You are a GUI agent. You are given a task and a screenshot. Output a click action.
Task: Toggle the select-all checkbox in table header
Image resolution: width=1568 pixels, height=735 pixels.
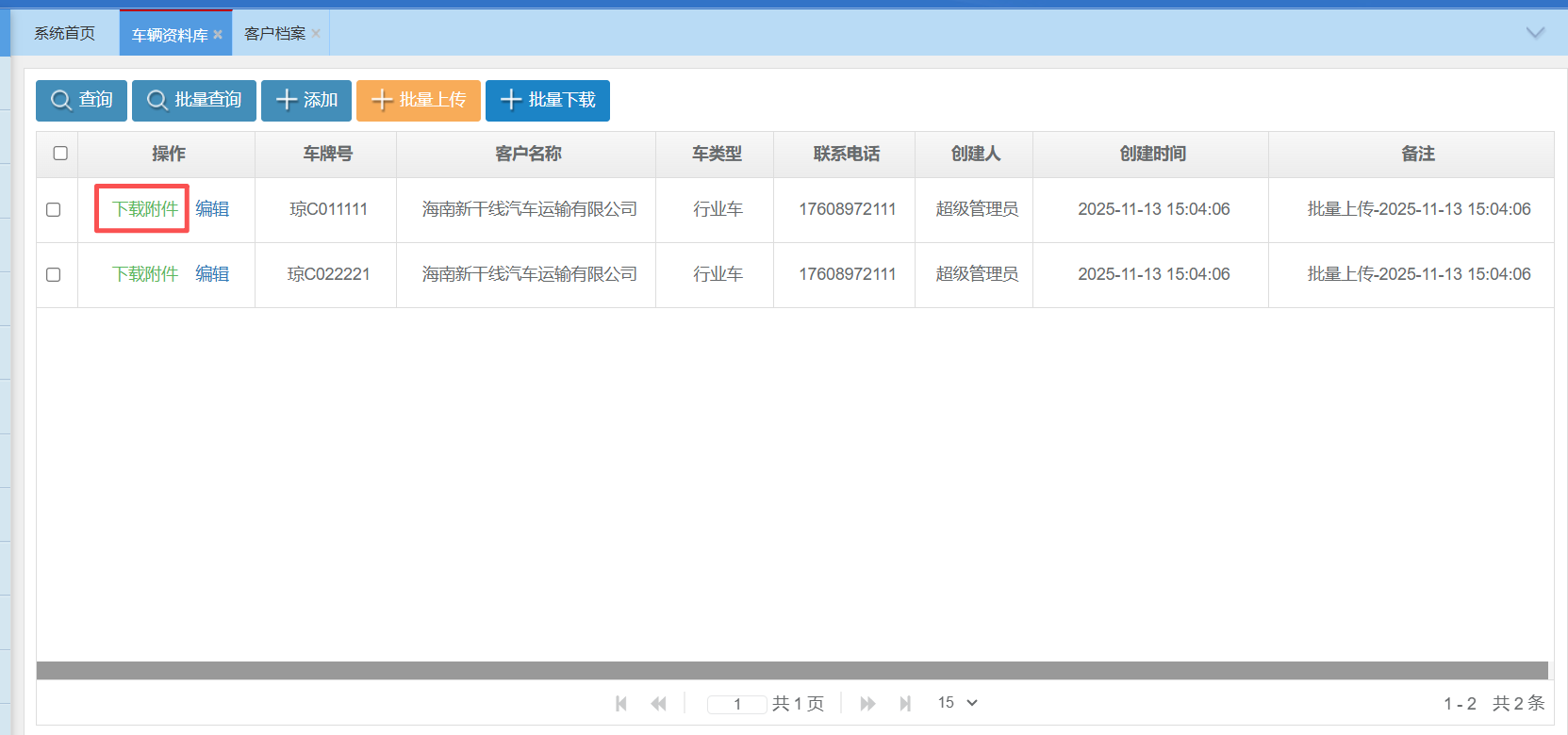coord(60,153)
